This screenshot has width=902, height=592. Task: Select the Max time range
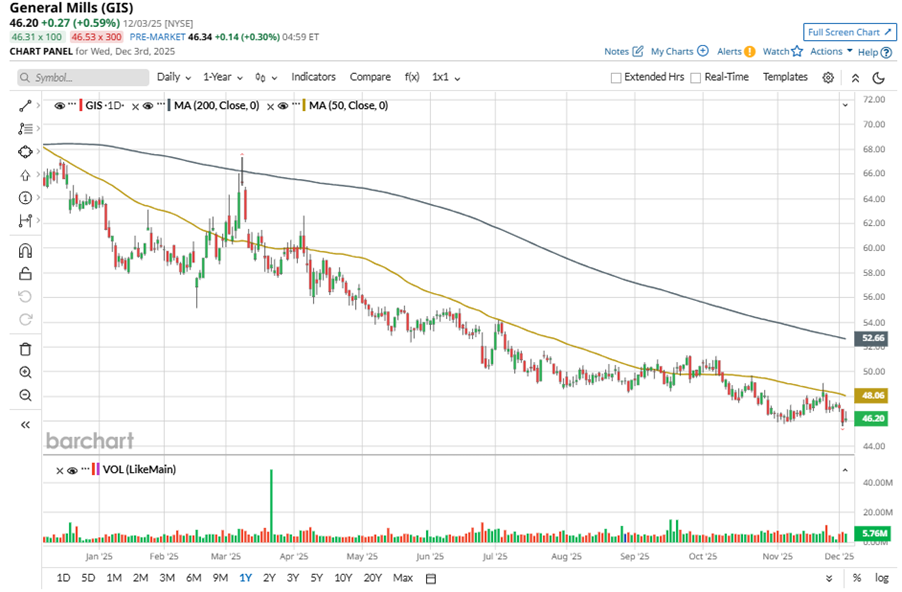tap(403, 578)
